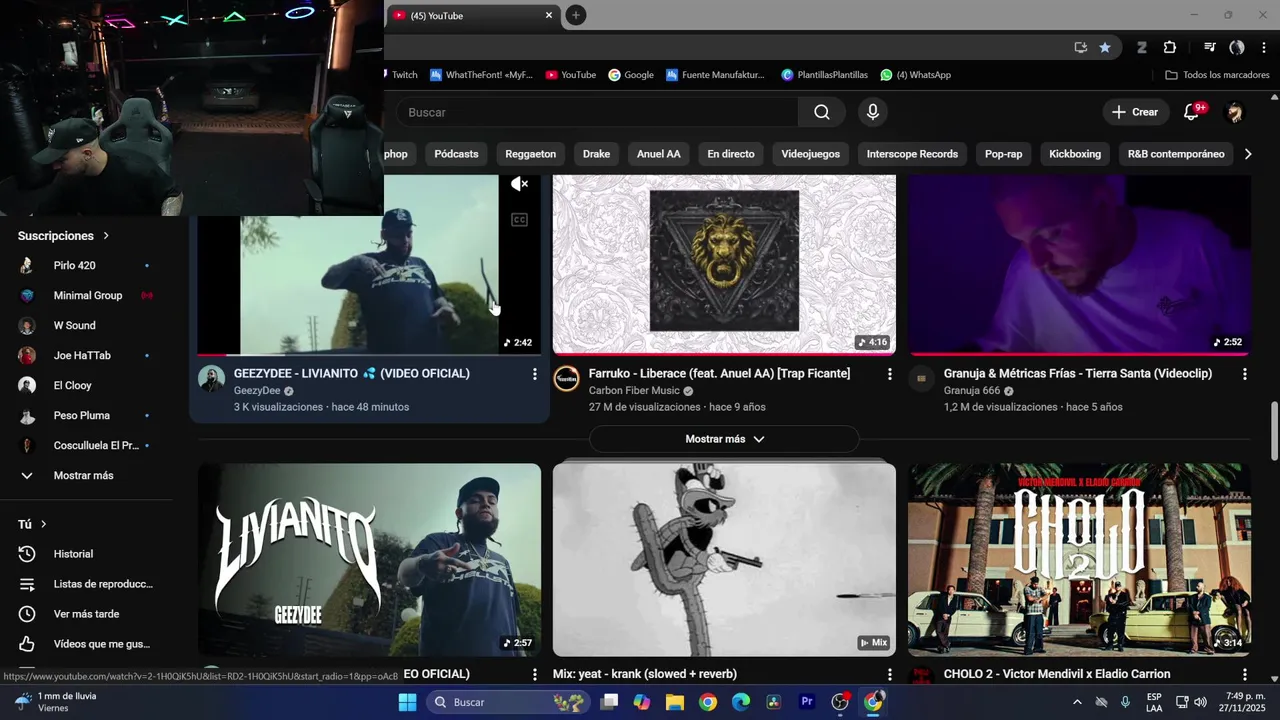Open the Crear create menu
The width and height of the screenshot is (1280, 720).
tap(1135, 112)
